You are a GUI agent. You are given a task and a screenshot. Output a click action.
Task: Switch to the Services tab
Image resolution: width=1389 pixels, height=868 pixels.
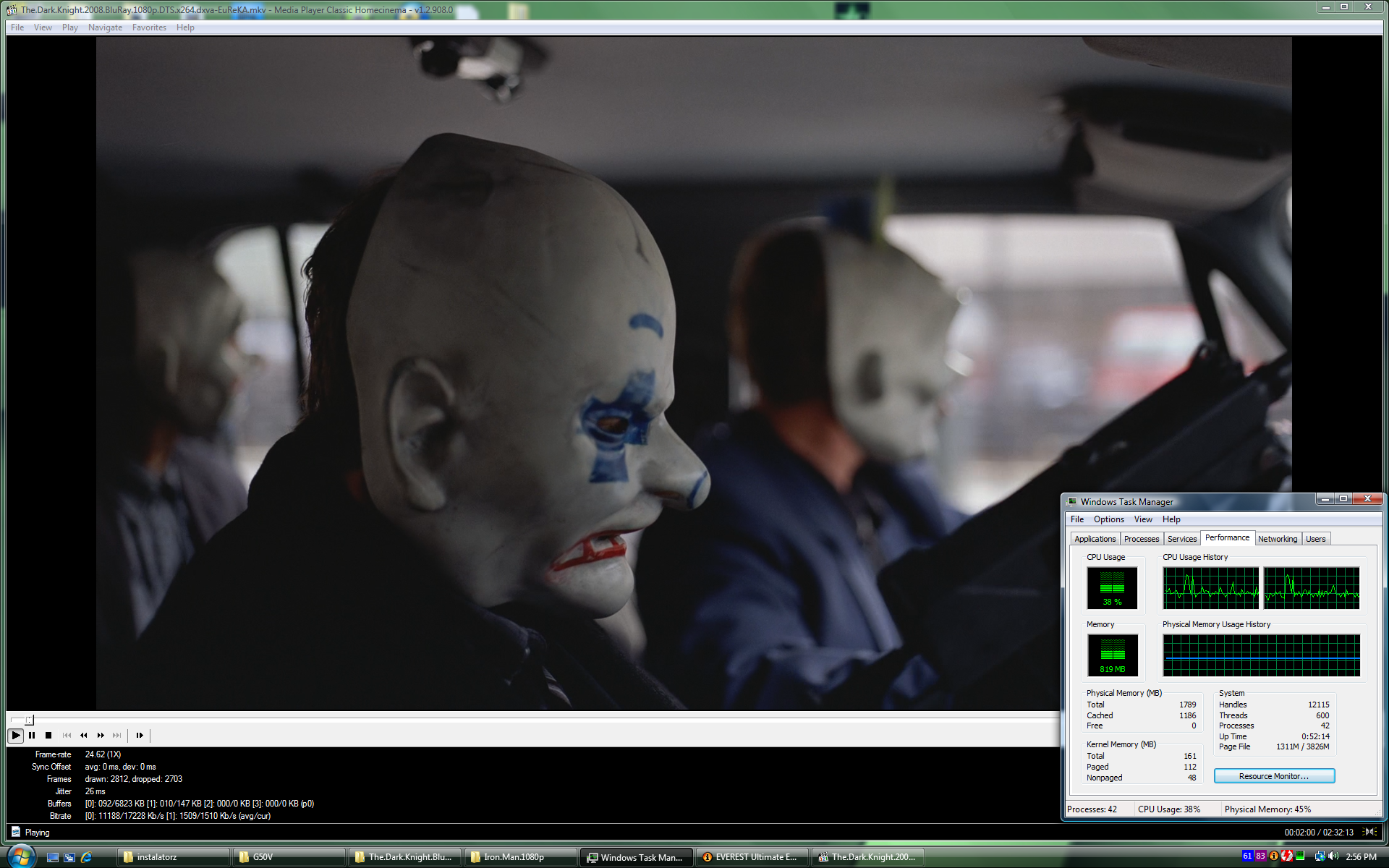1182,539
